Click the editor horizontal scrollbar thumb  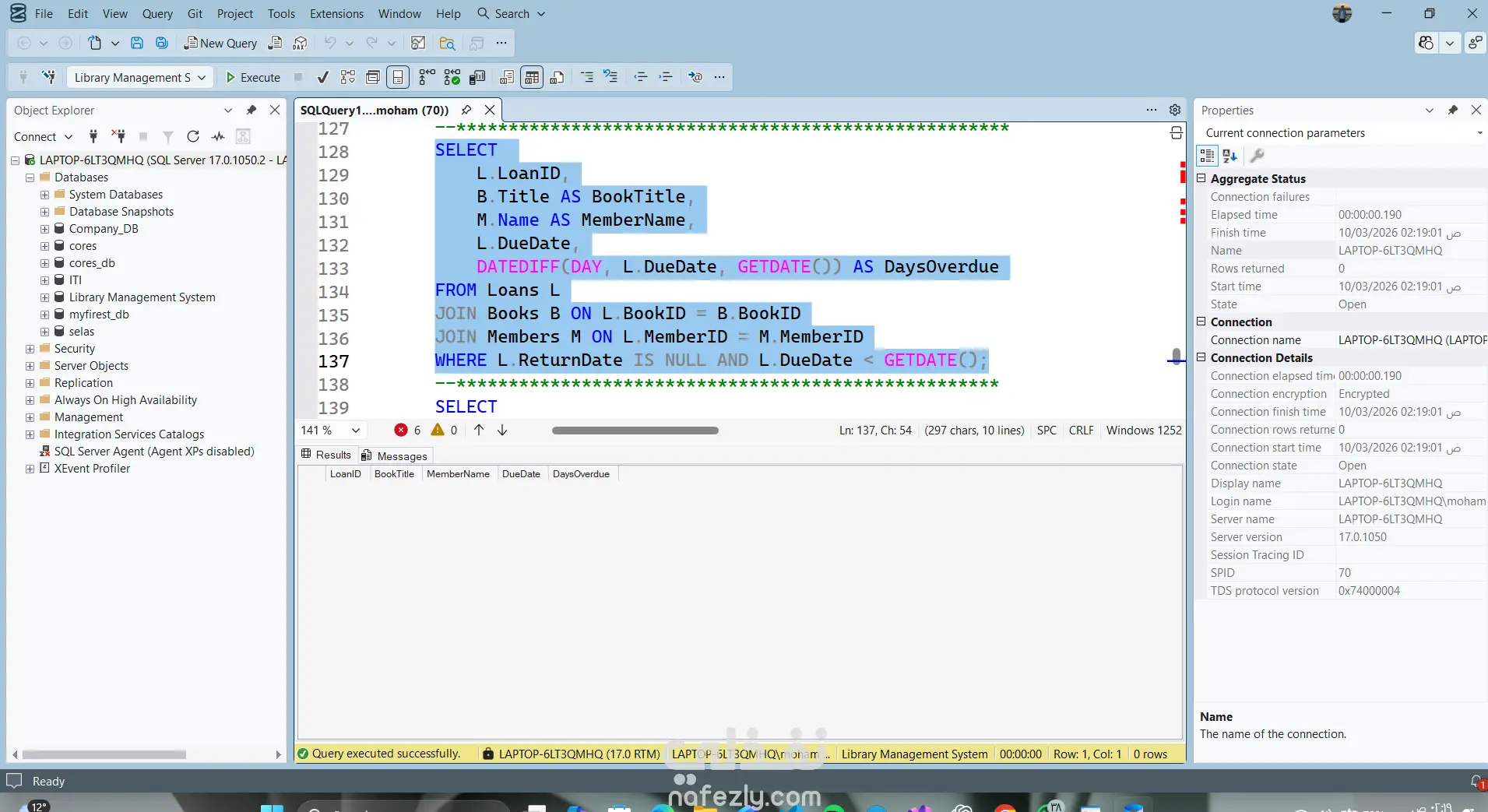[x=635, y=431]
